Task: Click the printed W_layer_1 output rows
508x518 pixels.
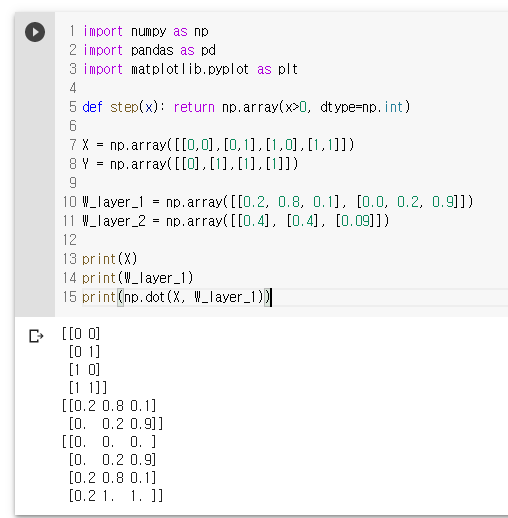Action: [x=112, y=415]
